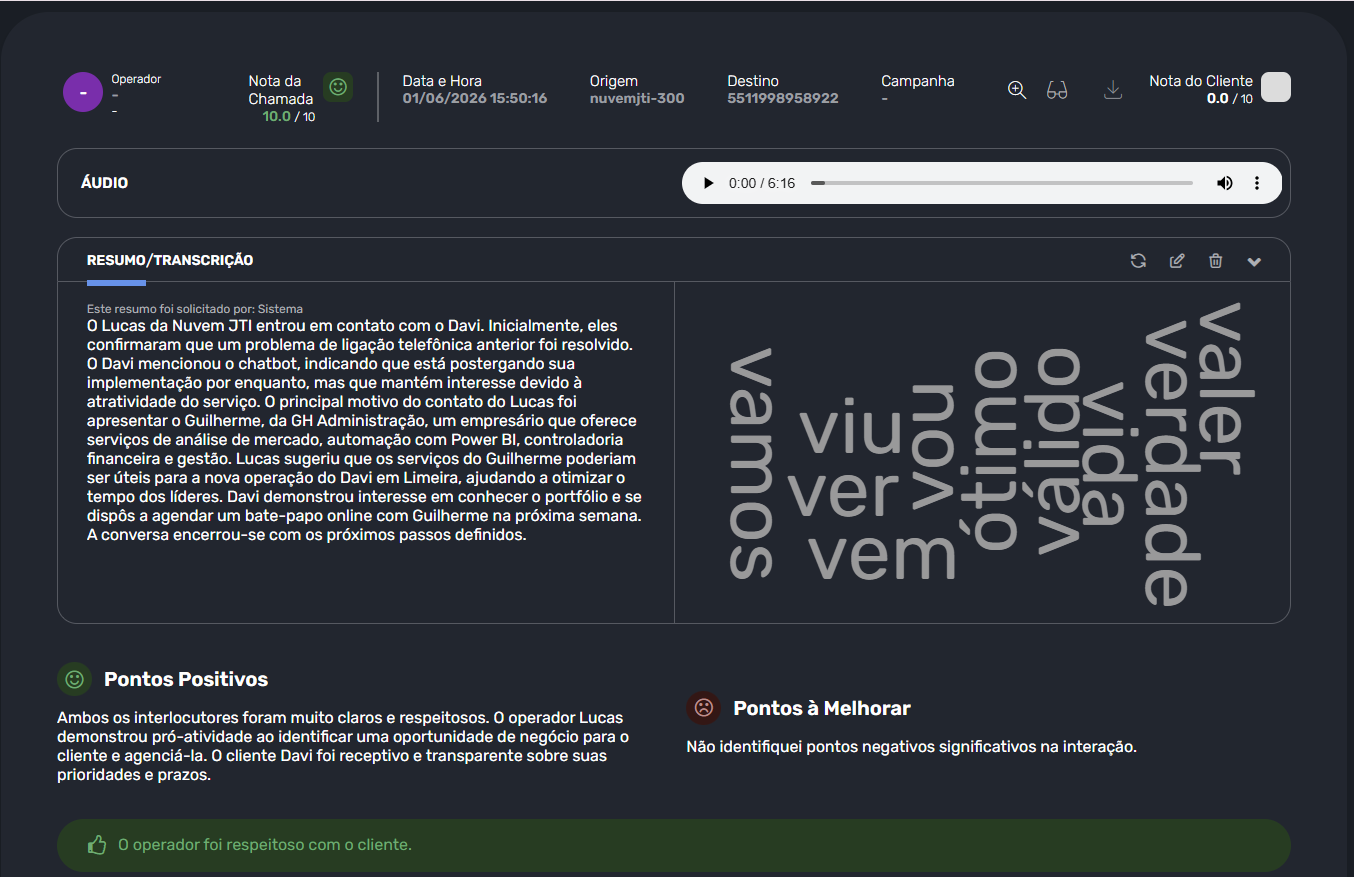Click the client score gray box

point(1276,87)
